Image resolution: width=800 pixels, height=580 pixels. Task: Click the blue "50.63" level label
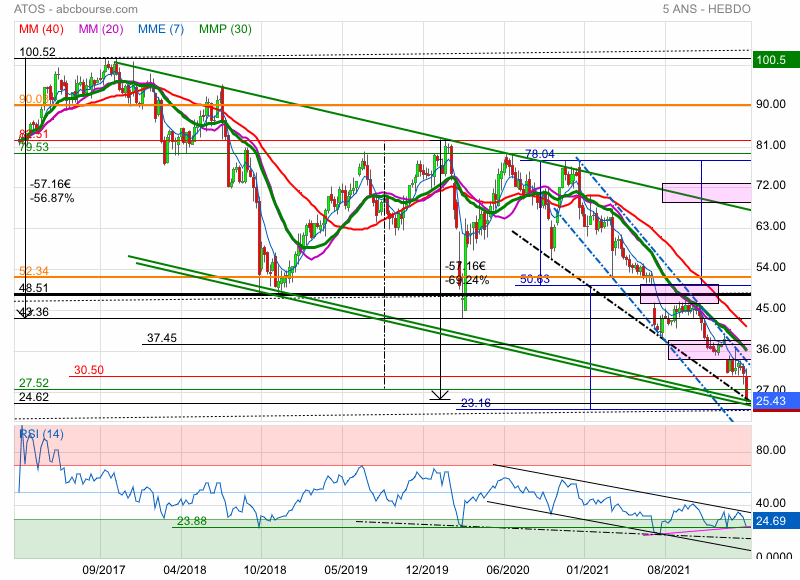[x=535, y=279]
